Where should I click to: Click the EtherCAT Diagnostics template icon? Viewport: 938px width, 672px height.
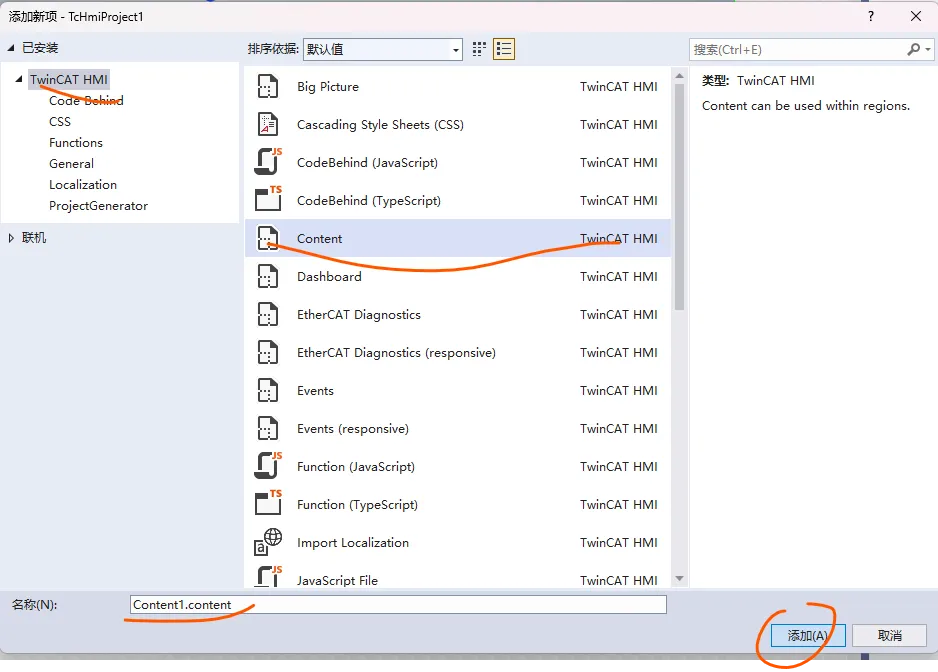point(267,314)
